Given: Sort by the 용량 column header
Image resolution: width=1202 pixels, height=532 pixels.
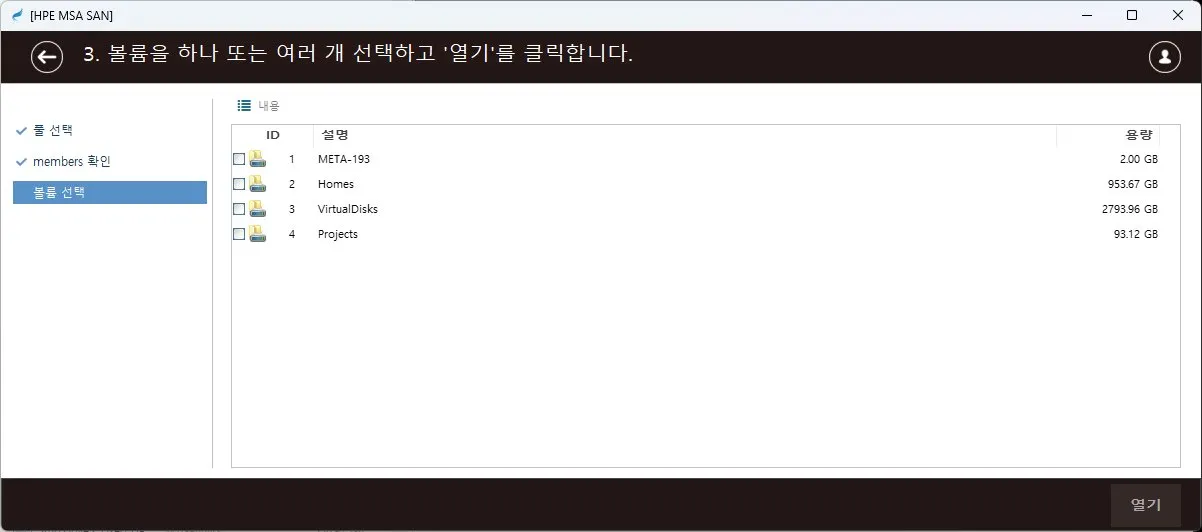Looking at the screenshot, I should pyautogui.click(x=1109, y=135).
